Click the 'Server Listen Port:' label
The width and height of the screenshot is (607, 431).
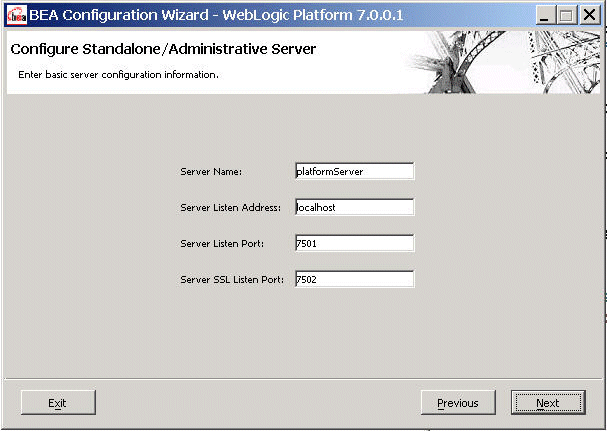(x=222, y=244)
